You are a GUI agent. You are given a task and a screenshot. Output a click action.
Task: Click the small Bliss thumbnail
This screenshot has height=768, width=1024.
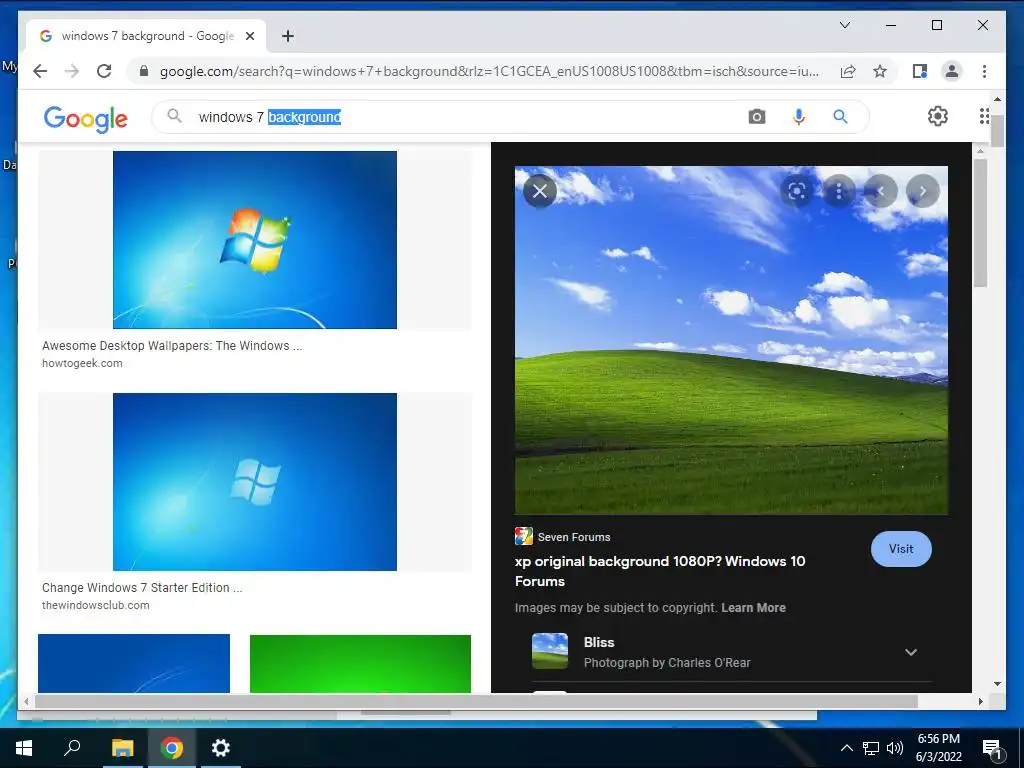550,651
